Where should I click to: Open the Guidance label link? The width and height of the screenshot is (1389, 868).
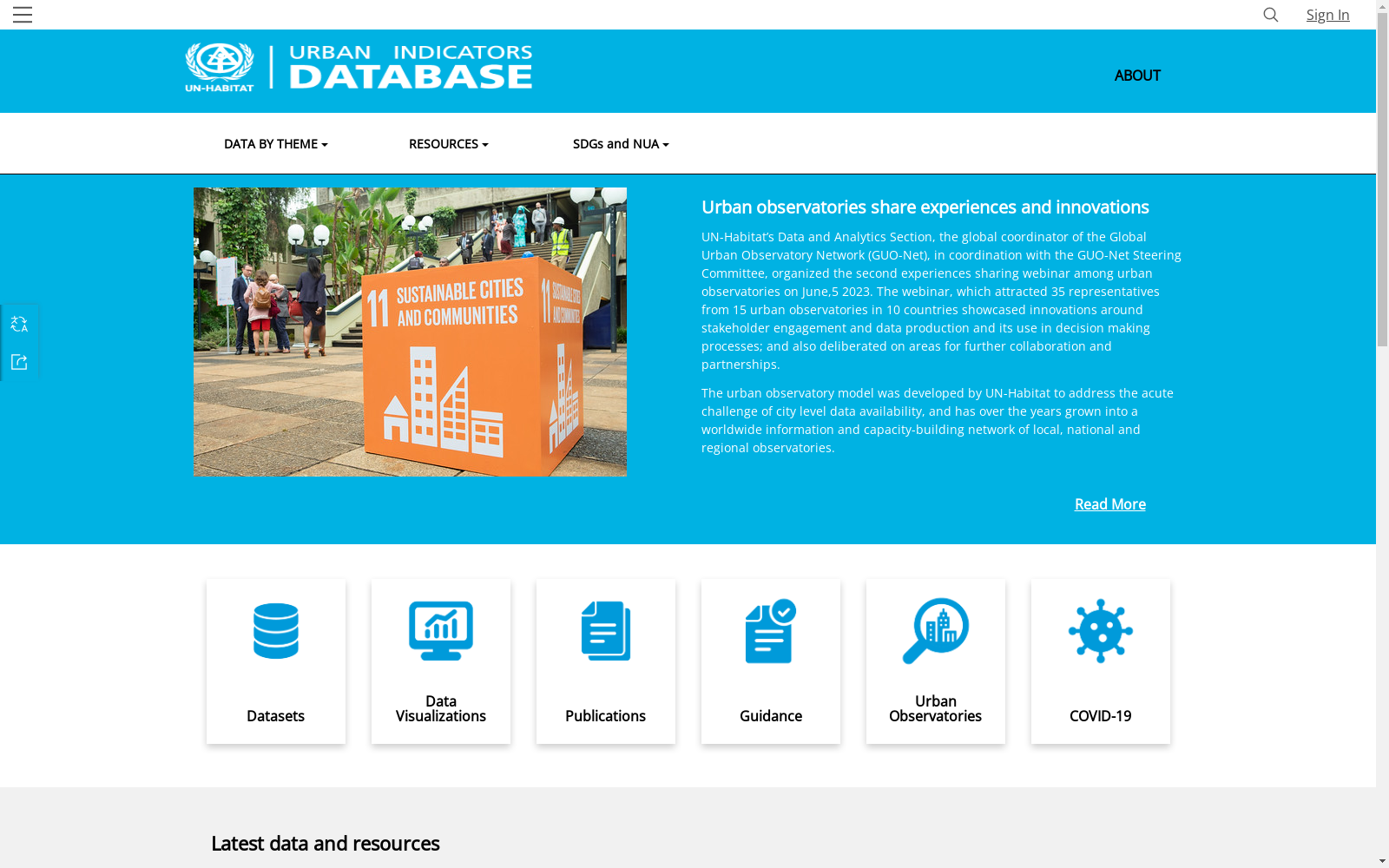(771, 716)
